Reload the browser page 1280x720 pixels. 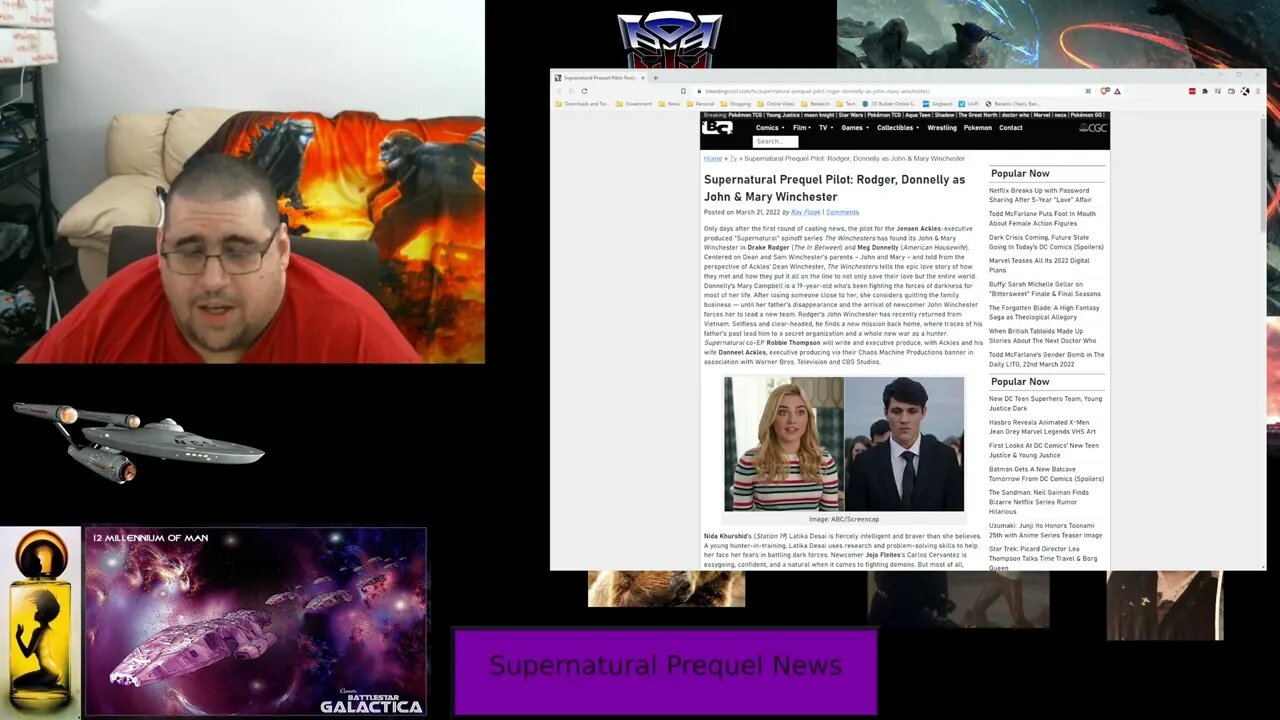click(x=584, y=91)
